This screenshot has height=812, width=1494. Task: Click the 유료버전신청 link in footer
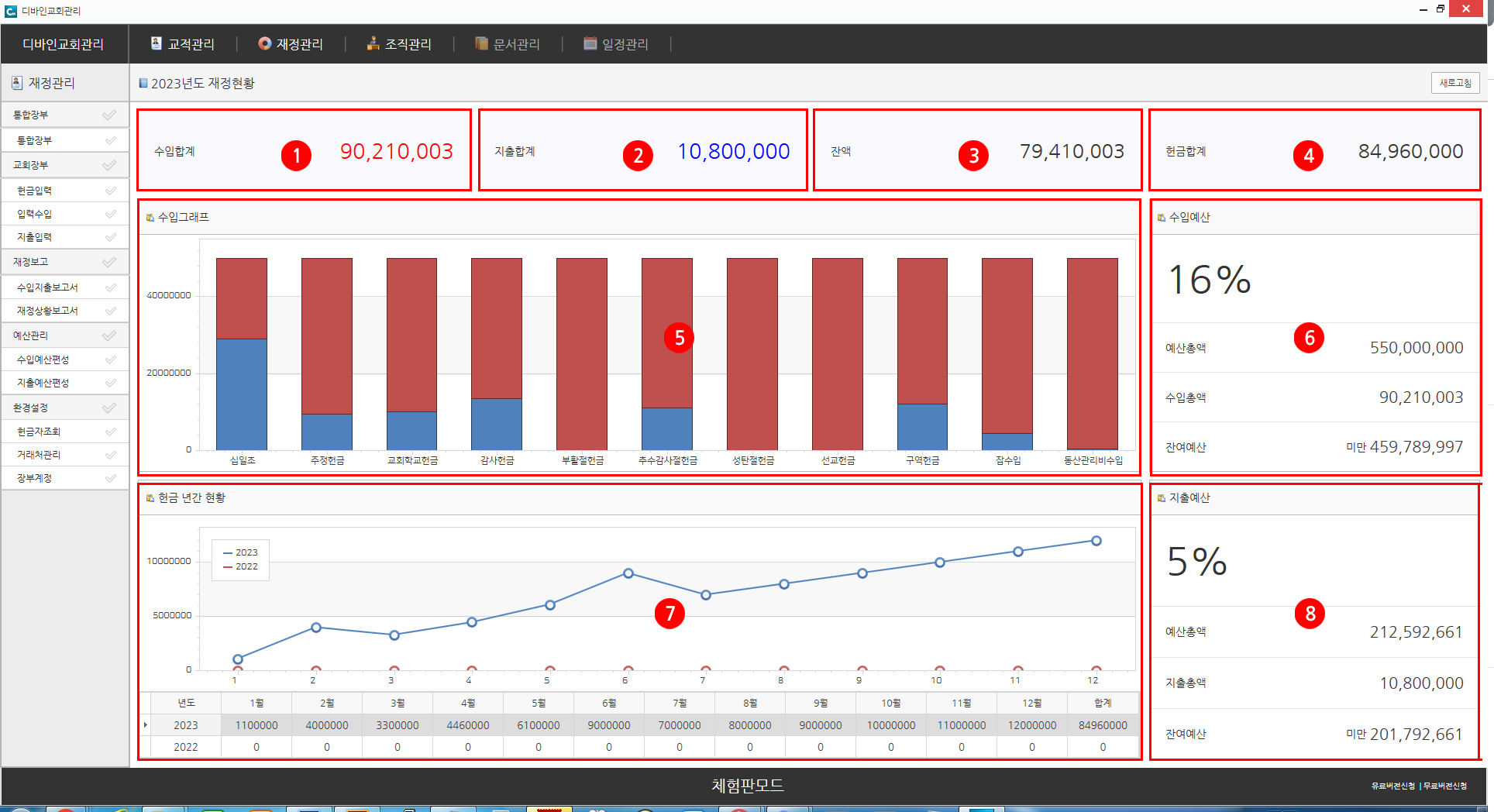[x=1392, y=786]
